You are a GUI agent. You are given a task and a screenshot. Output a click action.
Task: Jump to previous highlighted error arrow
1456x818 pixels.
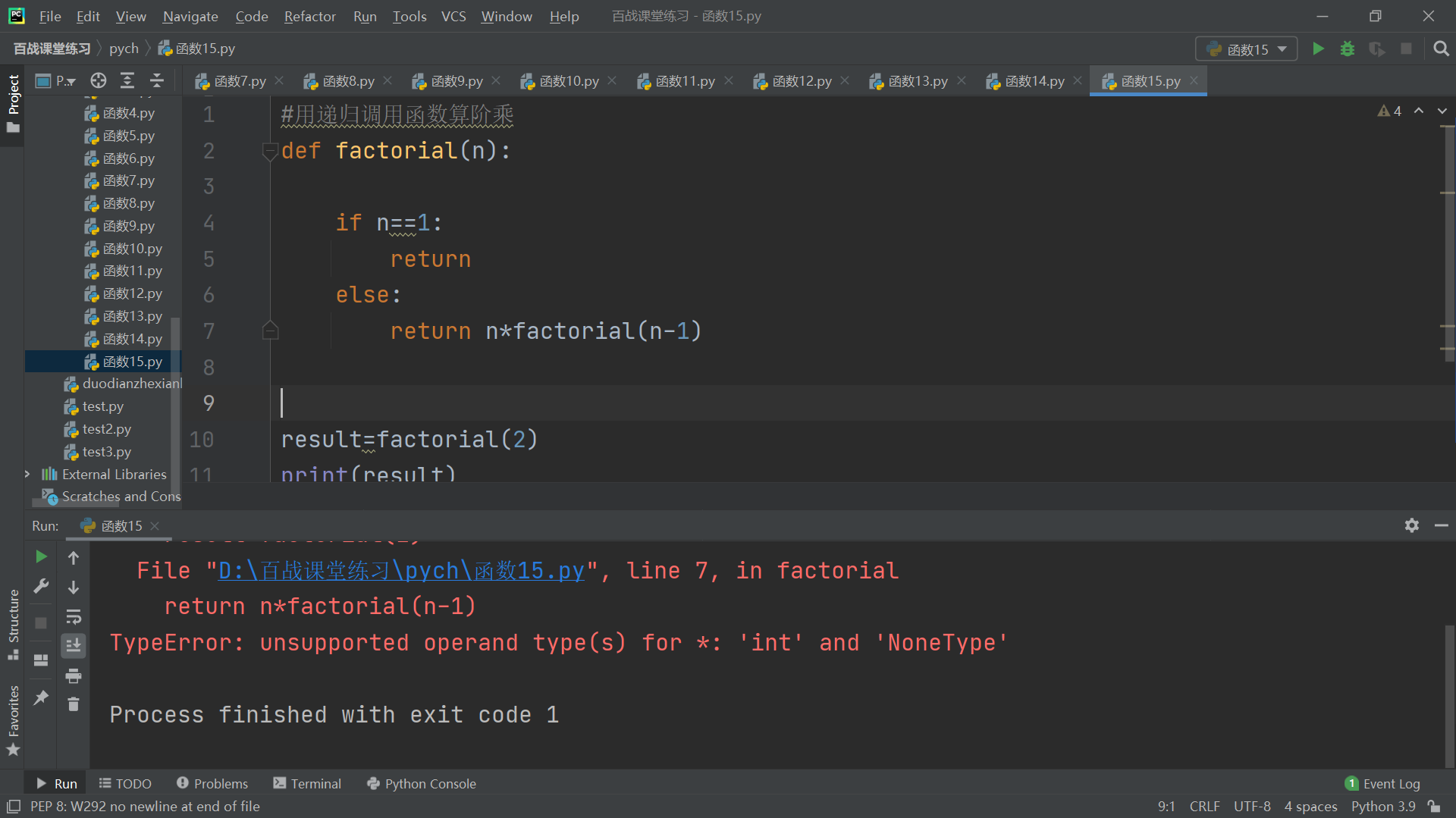click(1419, 111)
